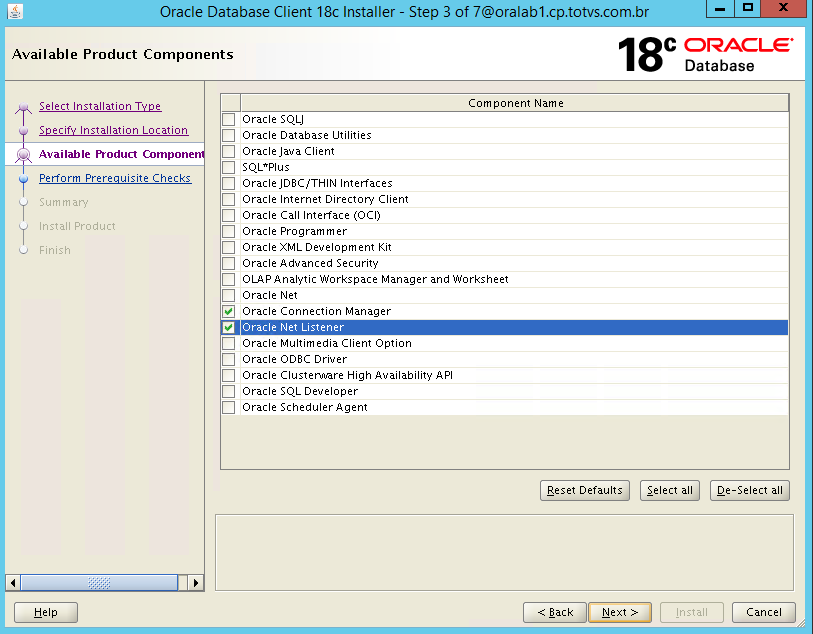This screenshot has width=813, height=634.
Task: Click the empty description text area
Action: [504, 553]
